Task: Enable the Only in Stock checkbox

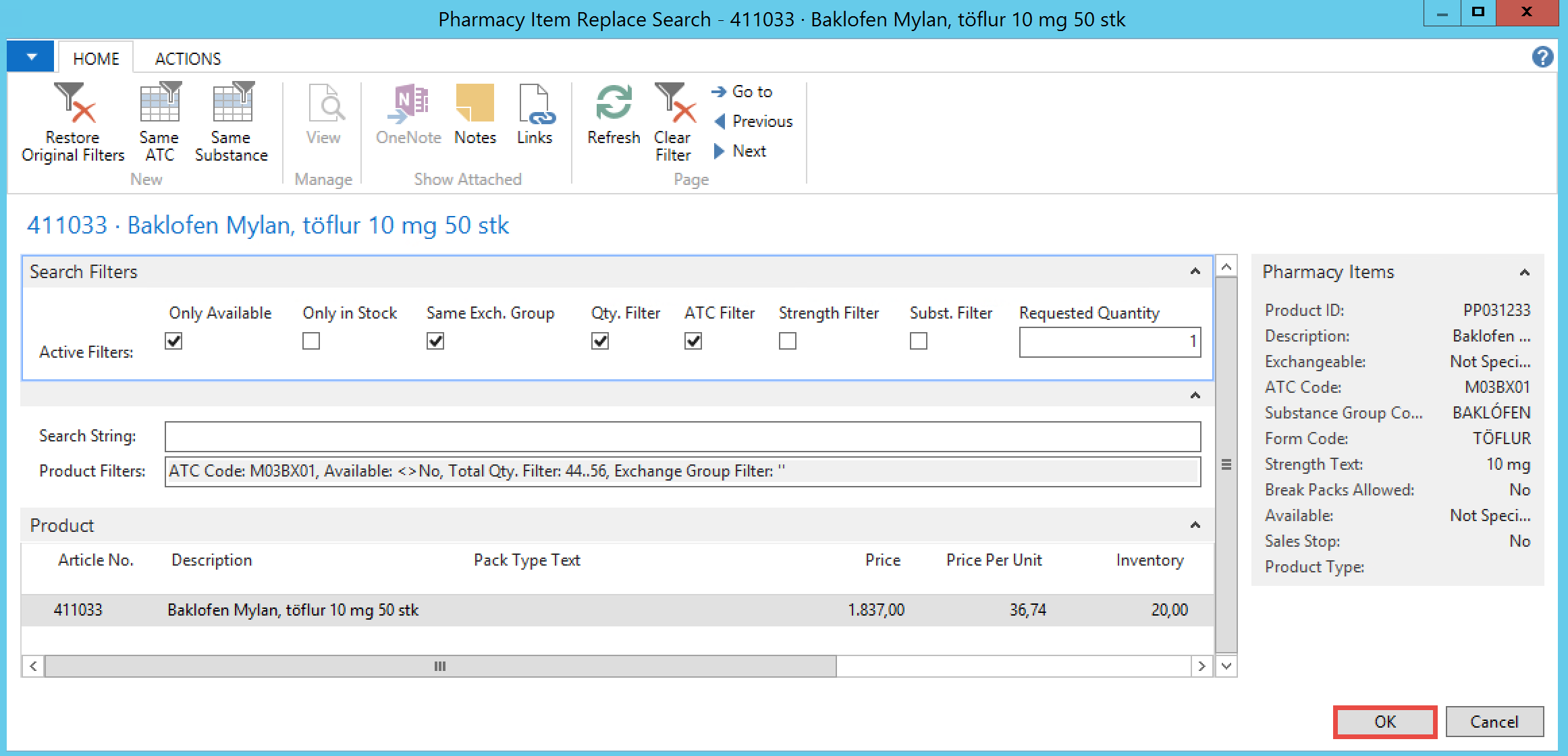Action: click(311, 341)
